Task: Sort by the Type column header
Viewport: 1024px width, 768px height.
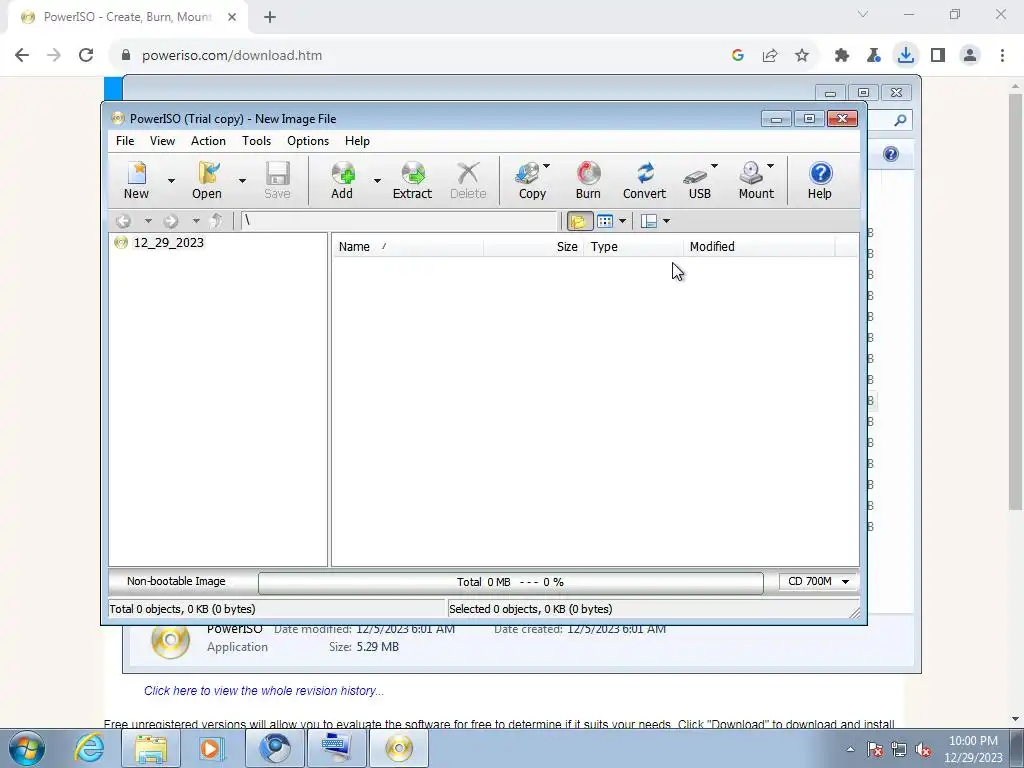Action: pos(633,247)
